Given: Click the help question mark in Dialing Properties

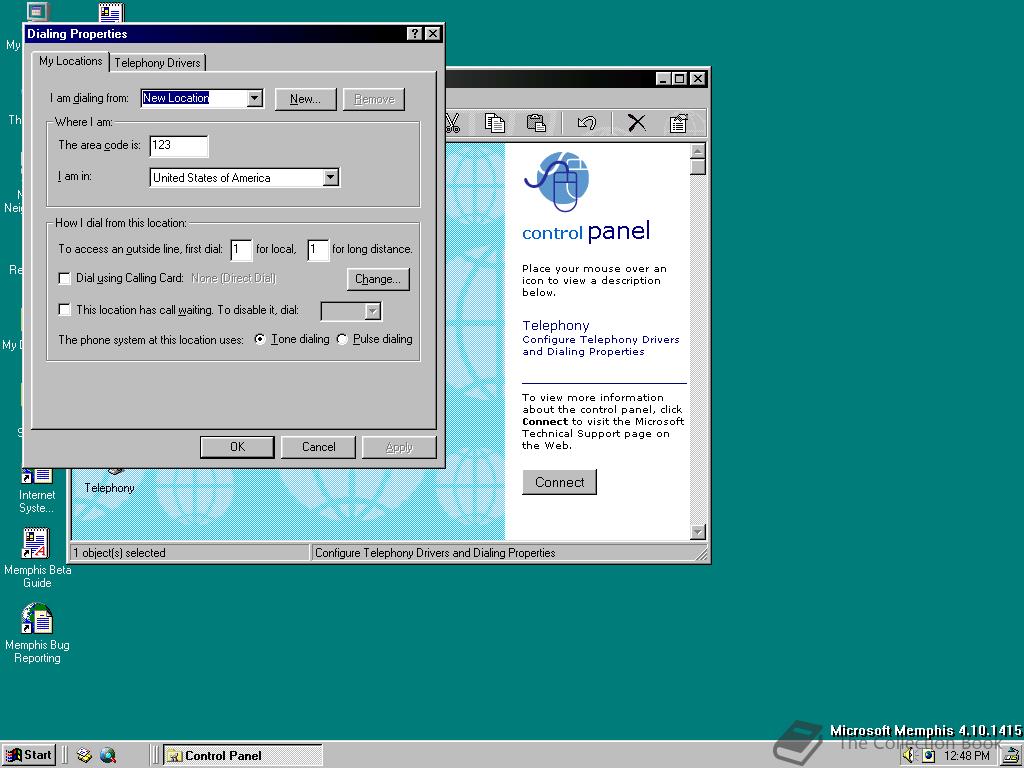Looking at the screenshot, I should click(x=414, y=33).
